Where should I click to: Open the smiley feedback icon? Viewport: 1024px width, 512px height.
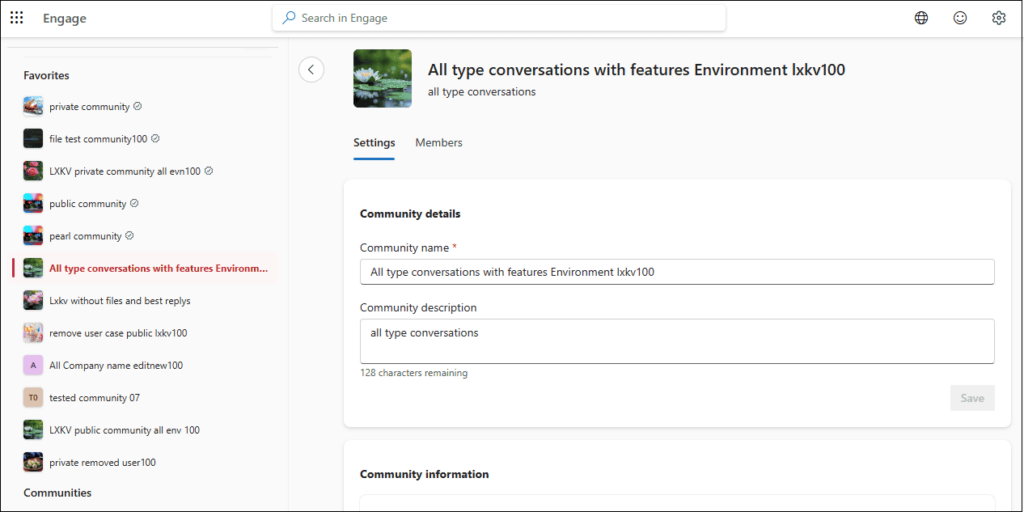(x=959, y=18)
